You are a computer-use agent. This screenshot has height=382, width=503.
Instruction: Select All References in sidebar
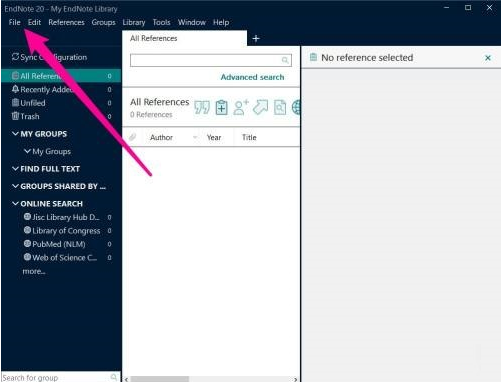pyautogui.click(x=61, y=76)
